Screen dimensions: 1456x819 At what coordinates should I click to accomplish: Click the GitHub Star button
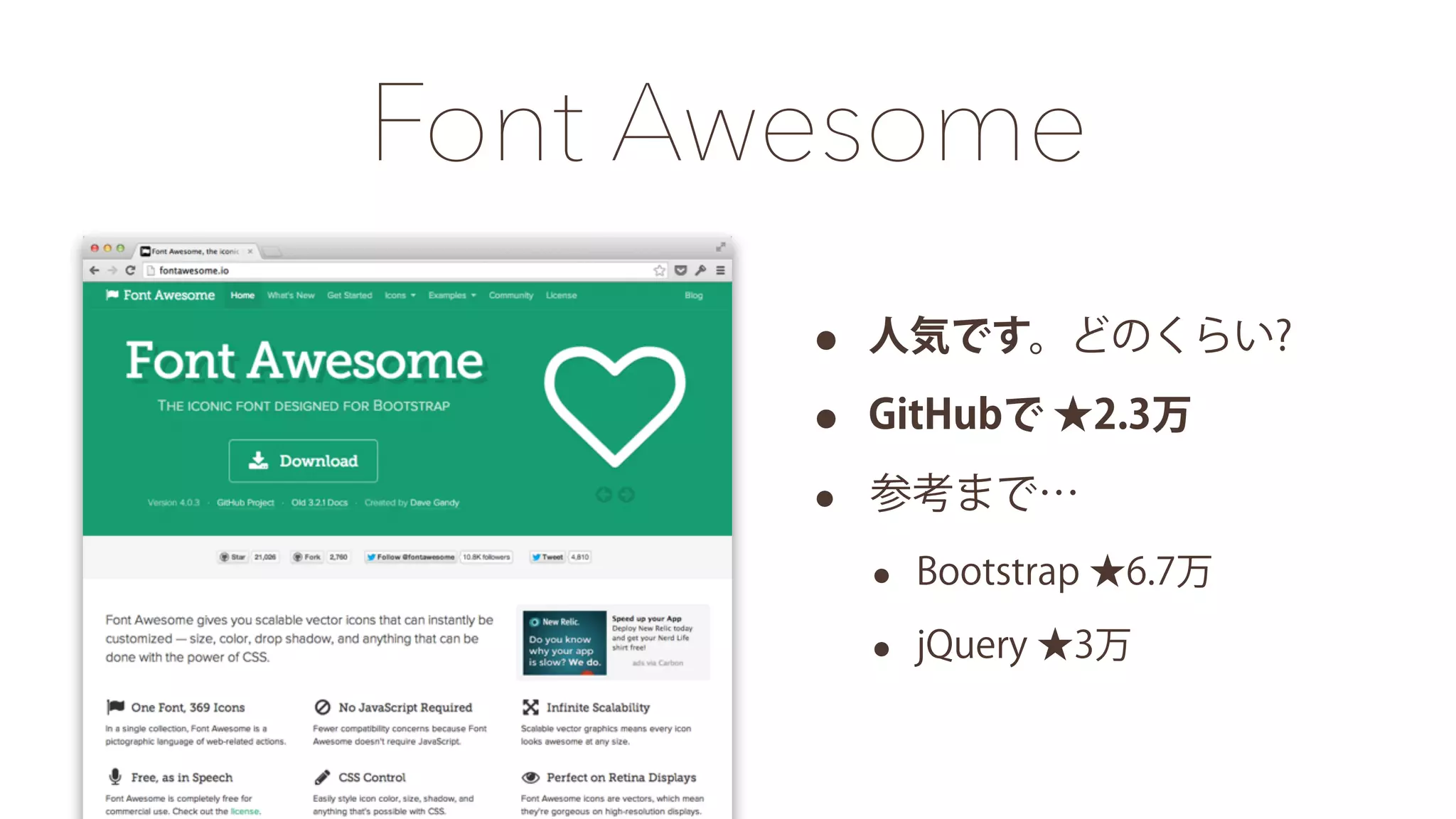[233, 557]
